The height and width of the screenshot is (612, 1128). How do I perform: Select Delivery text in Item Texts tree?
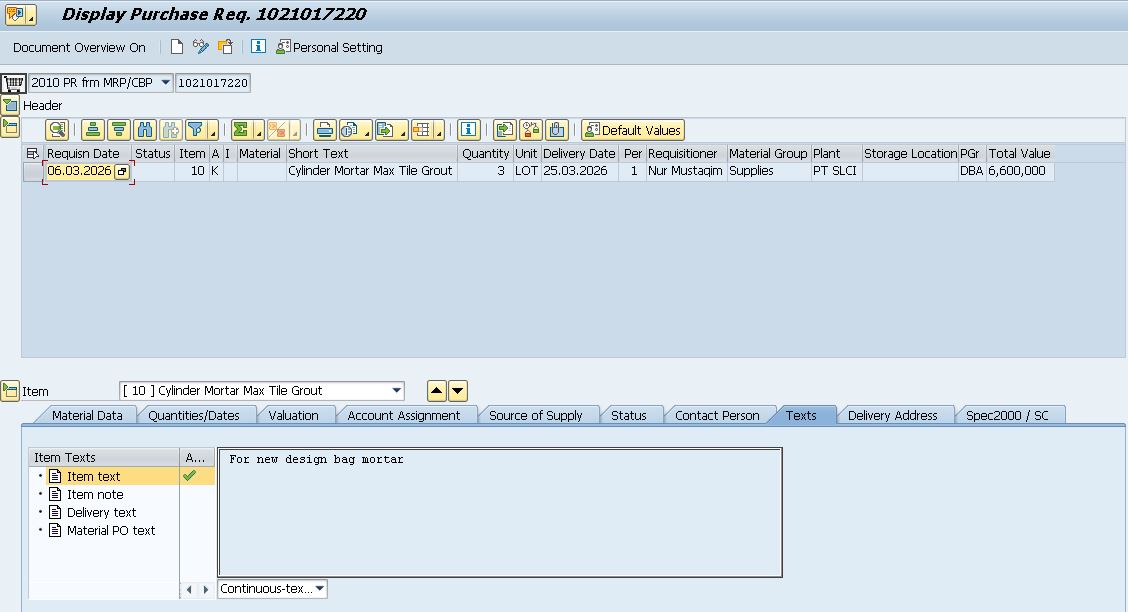tap(101, 513)
